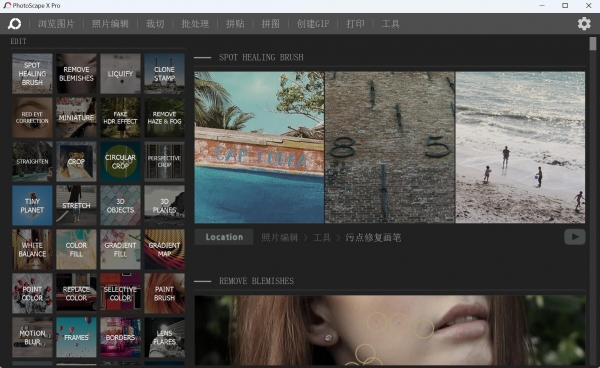Click the Location label button
Viewport: 600px width, 368px height.
tap(224, 237)
